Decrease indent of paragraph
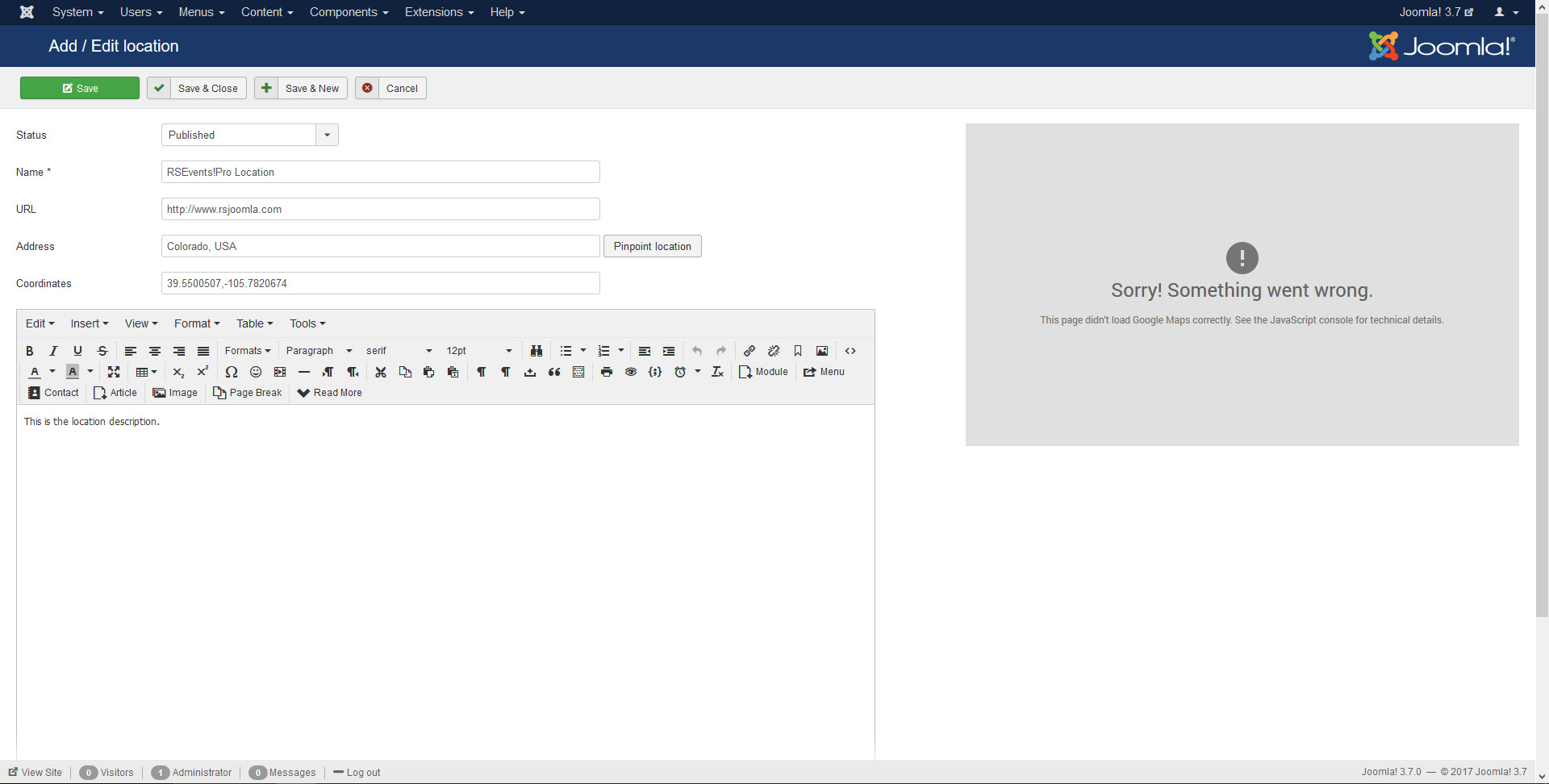 645,351
